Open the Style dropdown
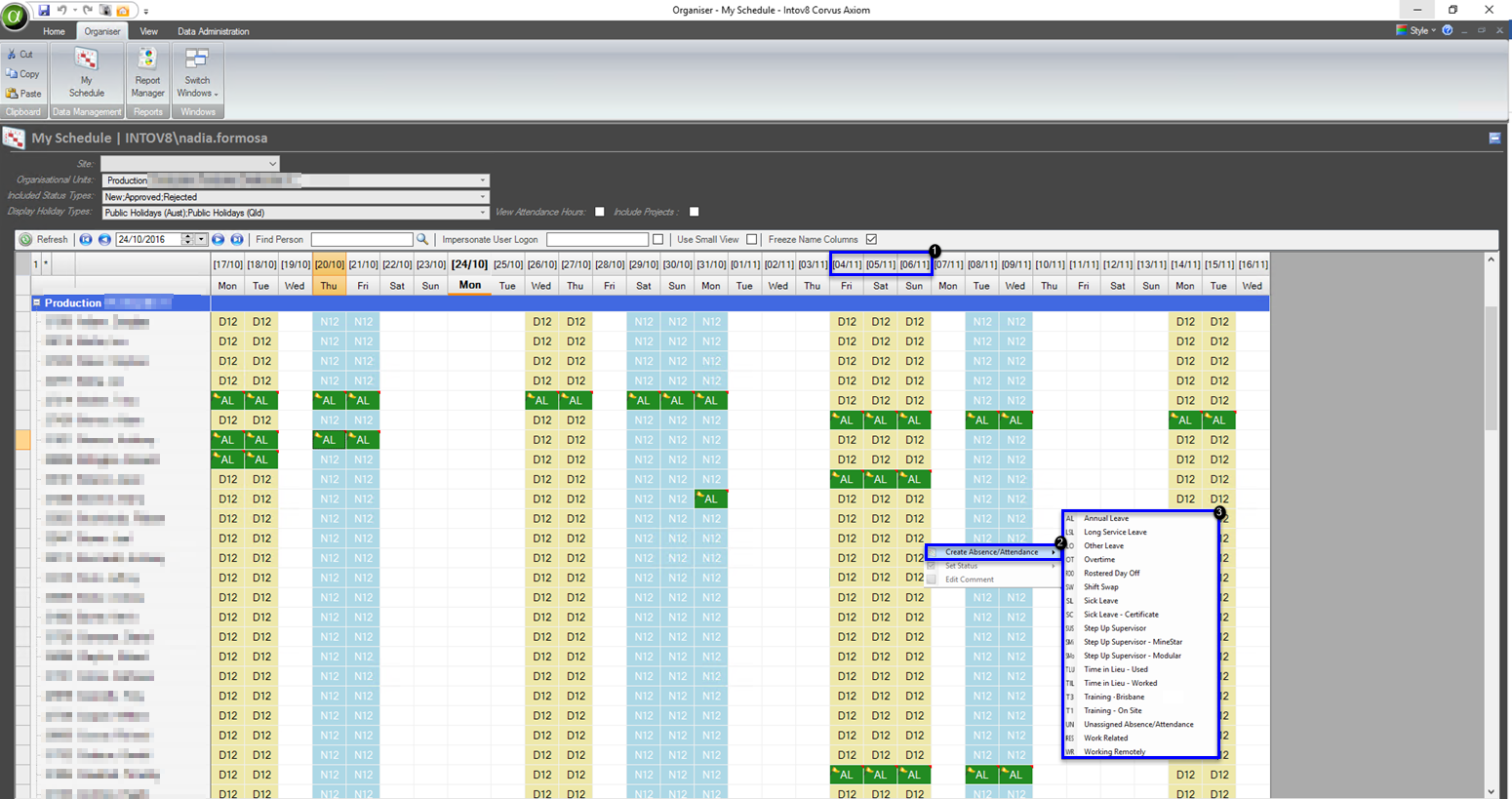Viewport: 1512px width, 799px height. pyautogui.click(x=1416, y=30)
